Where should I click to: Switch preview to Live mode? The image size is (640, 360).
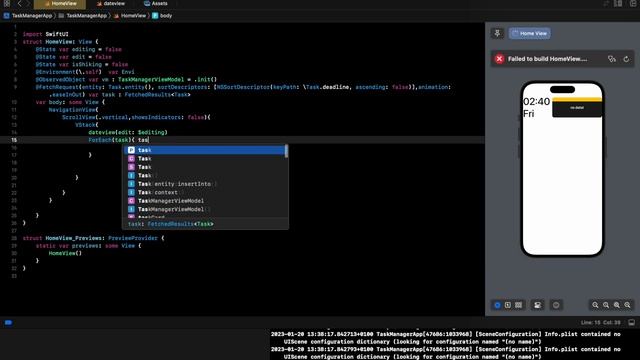[497, 305]
